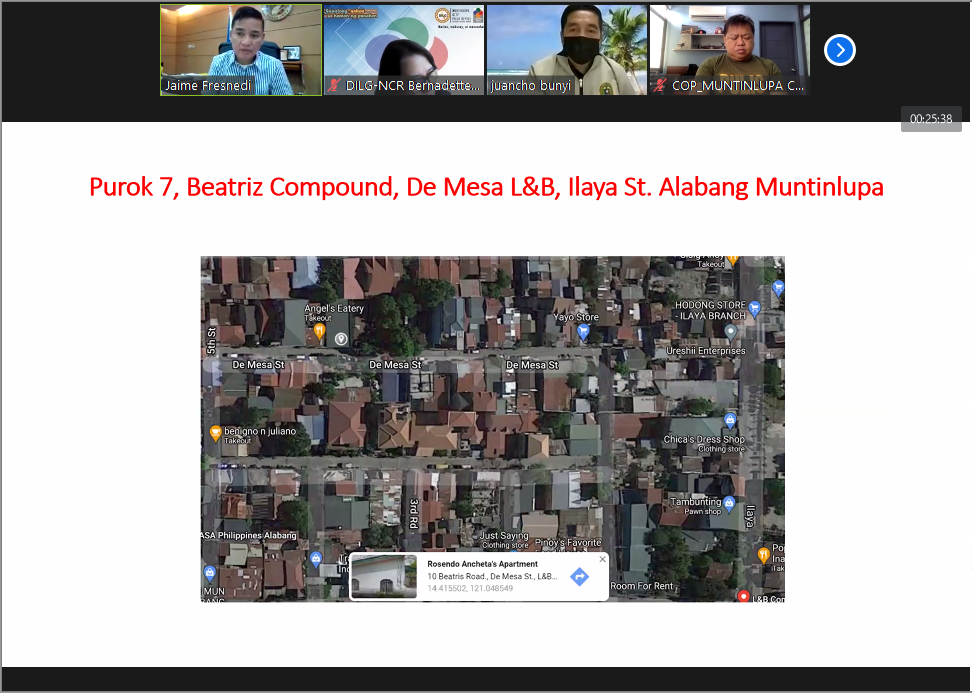Screen dimensions: 972x693
Task: Click Tambunting Pawn shop pin icon
Action: click(730, 504)
